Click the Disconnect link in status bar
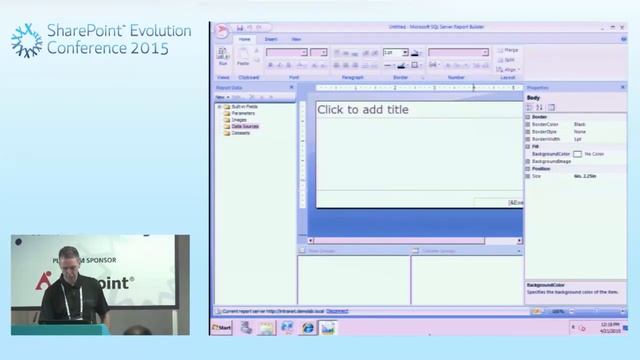 click(337, 311)
